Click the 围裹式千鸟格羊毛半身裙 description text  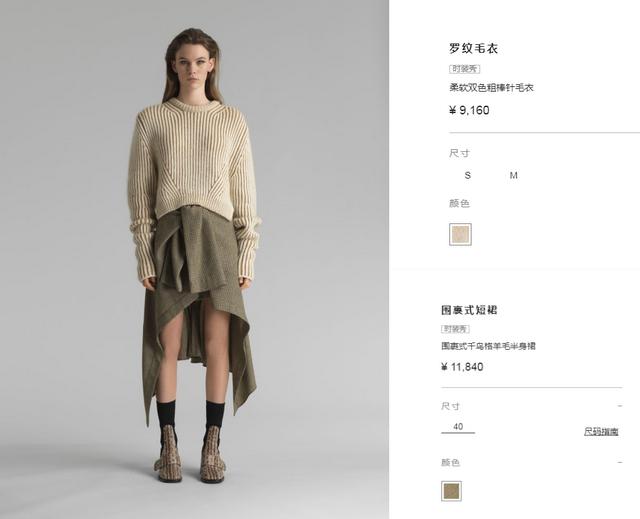coord(488,346)
